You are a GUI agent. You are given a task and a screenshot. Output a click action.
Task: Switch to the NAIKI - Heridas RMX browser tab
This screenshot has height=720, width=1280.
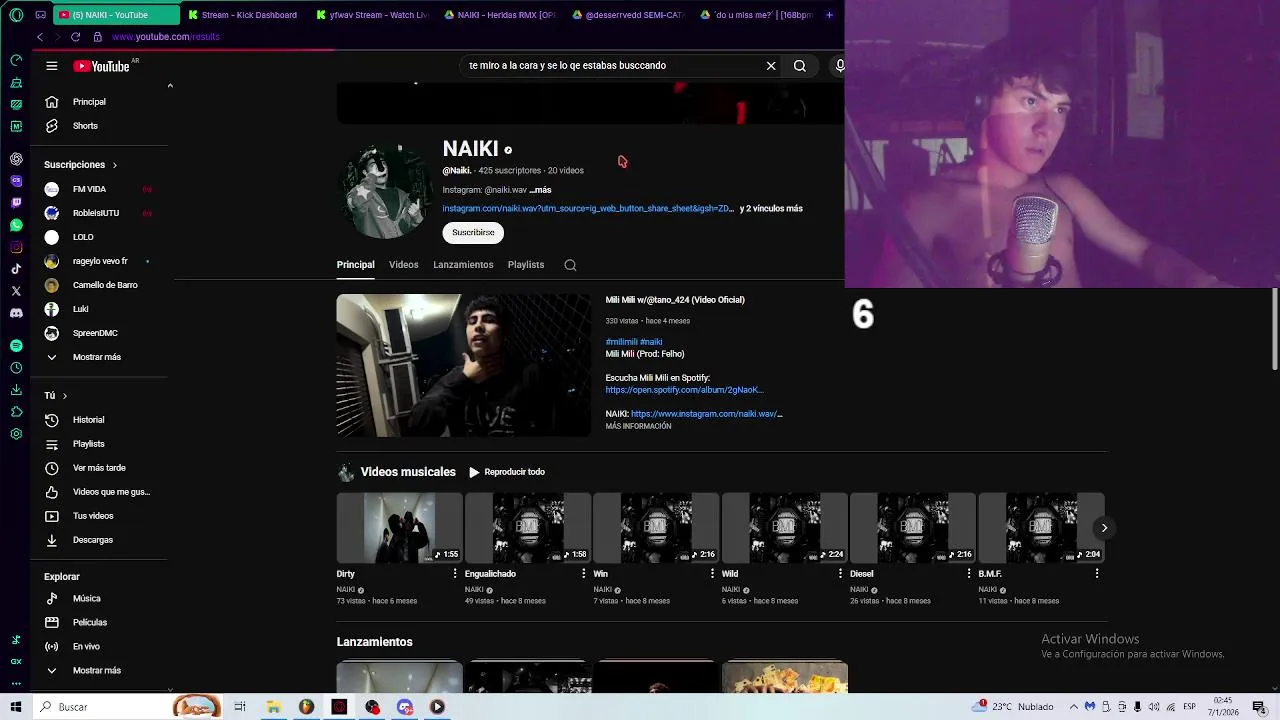[x=500, y=15]
